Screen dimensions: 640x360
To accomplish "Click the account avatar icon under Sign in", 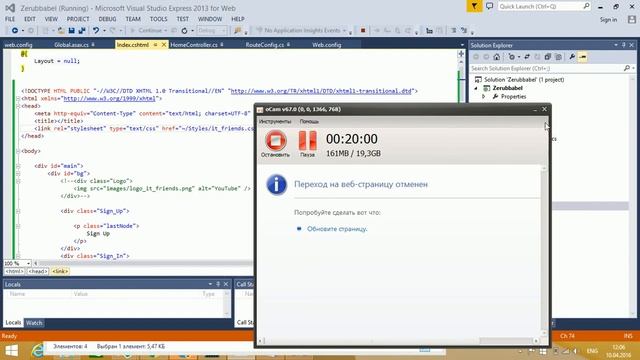I will coord(632,19).
